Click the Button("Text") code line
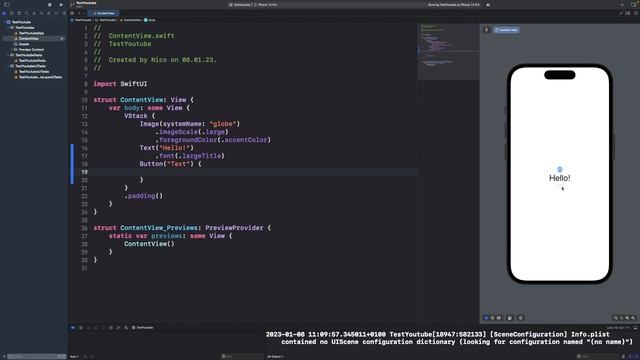The image size is (640, 360). 170,164
